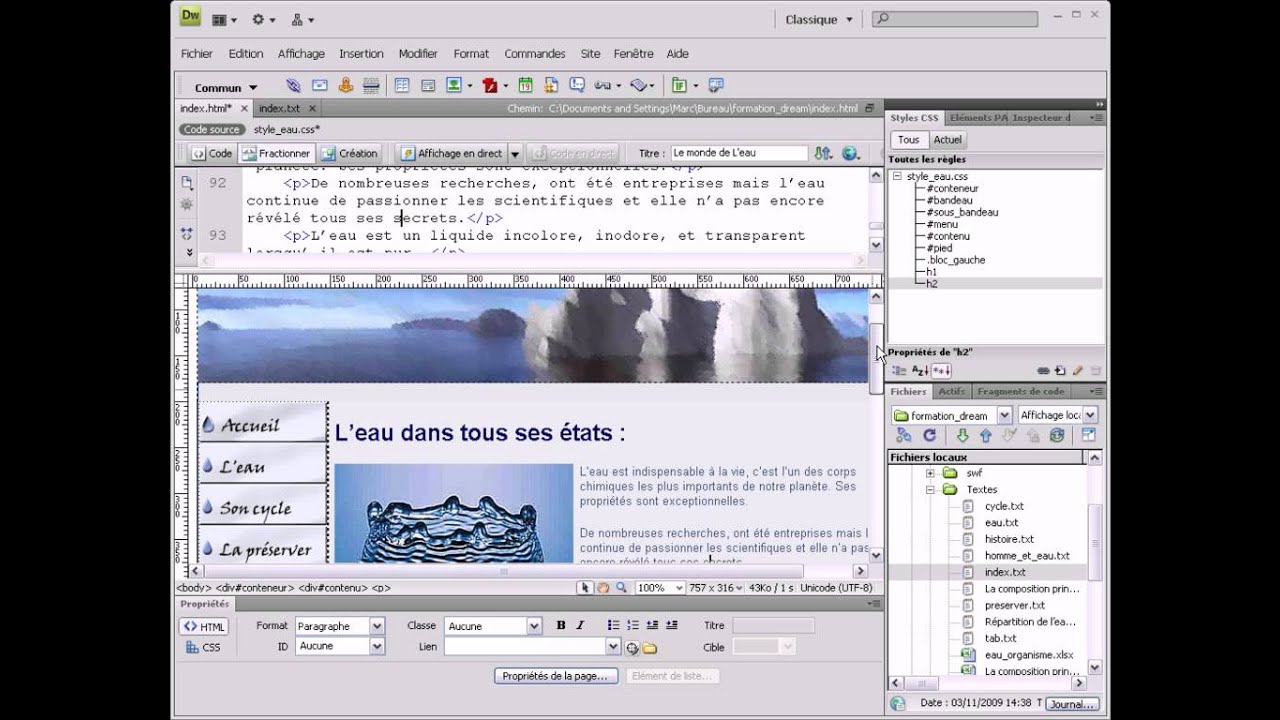The width and height of the screenshot is (1280, 720).
Task: Click the Comment insert icon
Action: pyautogui.click(x=577, y=85)
